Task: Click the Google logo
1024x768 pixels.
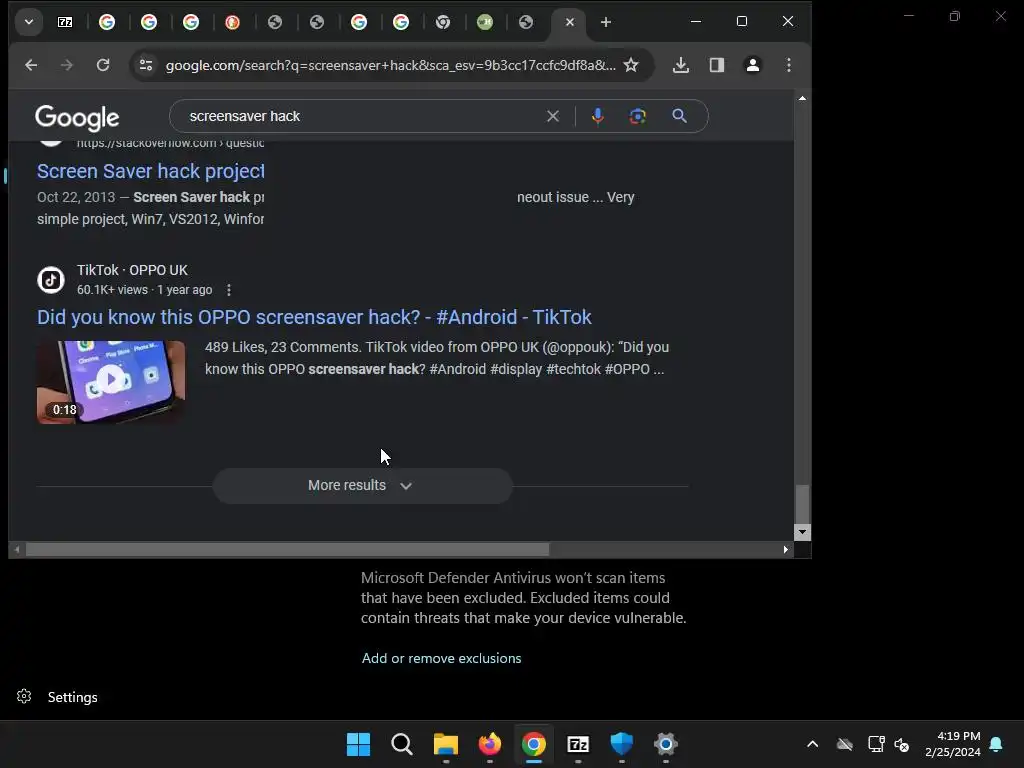Action: [x=77, y=118]
